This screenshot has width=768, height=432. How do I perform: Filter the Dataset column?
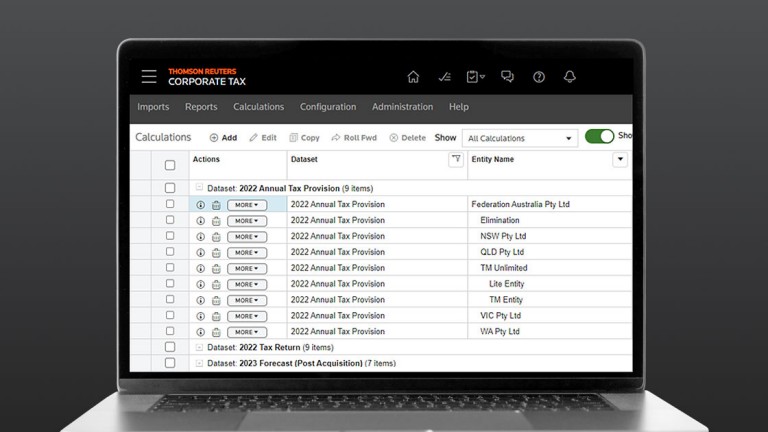[x=456, y=159]
